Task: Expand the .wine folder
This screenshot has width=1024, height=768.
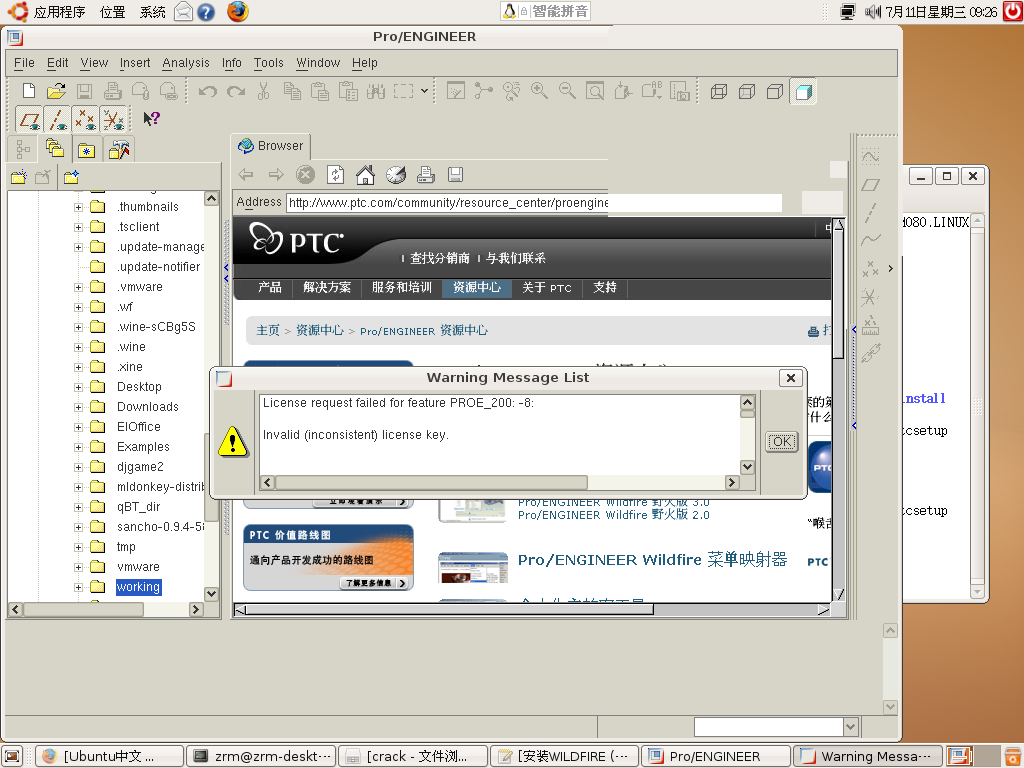Action: point(78,347)
